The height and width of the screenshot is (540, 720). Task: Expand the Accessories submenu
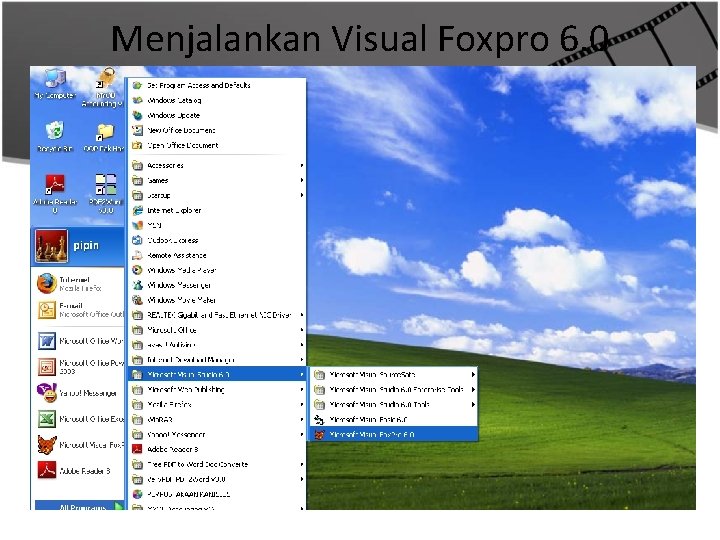(216, 165)
